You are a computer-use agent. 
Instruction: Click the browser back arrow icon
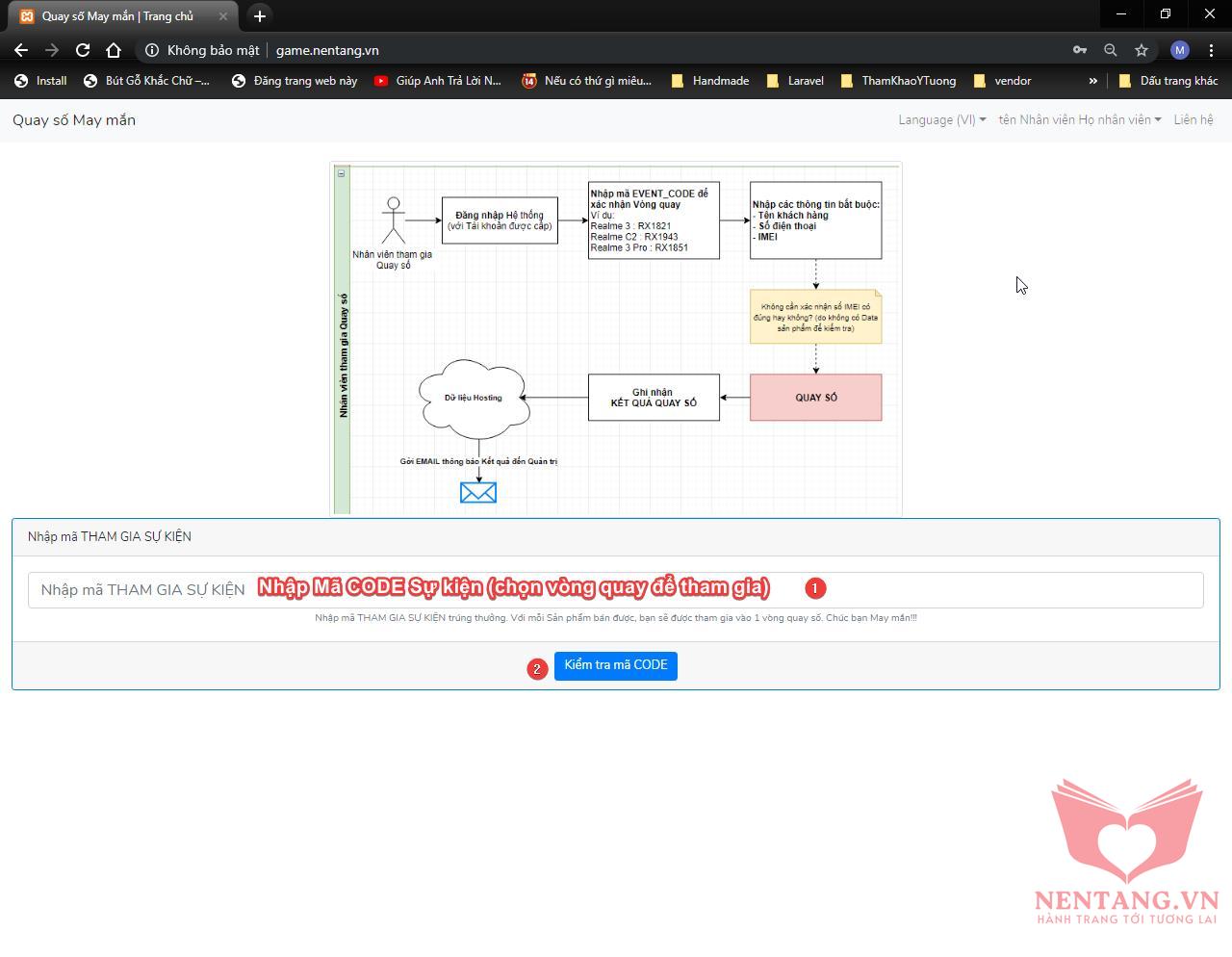21,50
